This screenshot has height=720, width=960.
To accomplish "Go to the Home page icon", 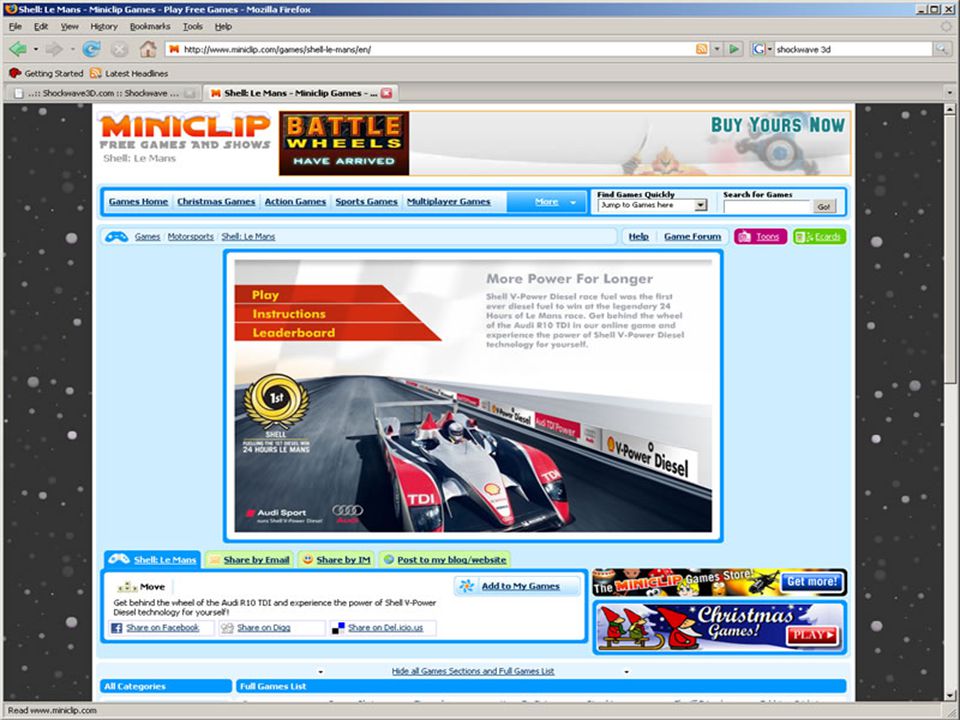I will pos(148,49).
